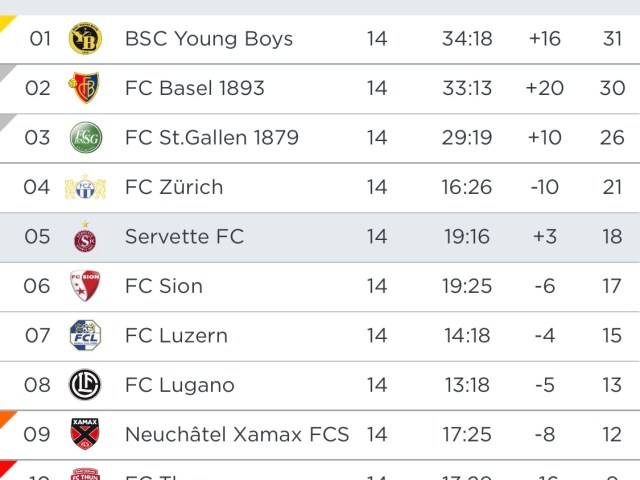The image size is (640, 480).
Task: Click the FC Zürich club crest
Action: pyautogui.click(x=85, y=187)
